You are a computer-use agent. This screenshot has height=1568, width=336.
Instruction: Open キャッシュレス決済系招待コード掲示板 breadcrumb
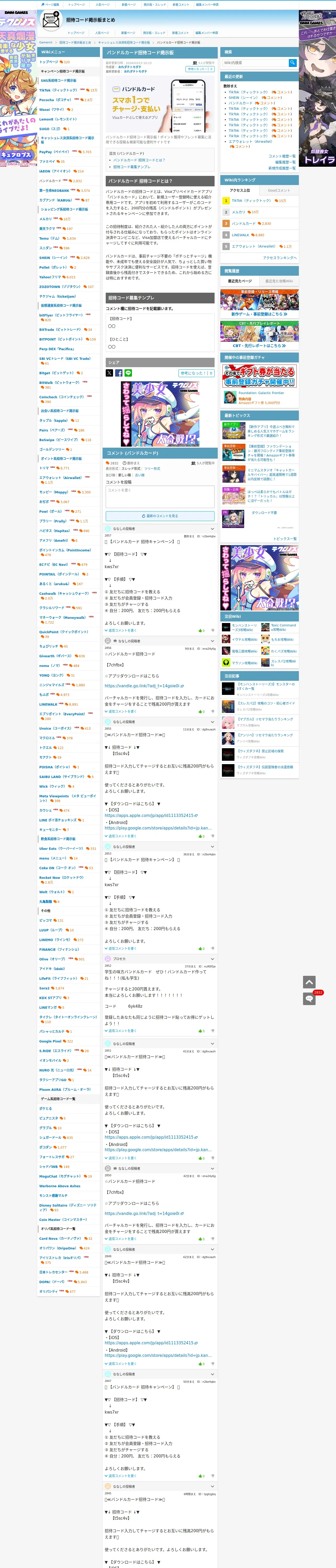tap(124, 43)
